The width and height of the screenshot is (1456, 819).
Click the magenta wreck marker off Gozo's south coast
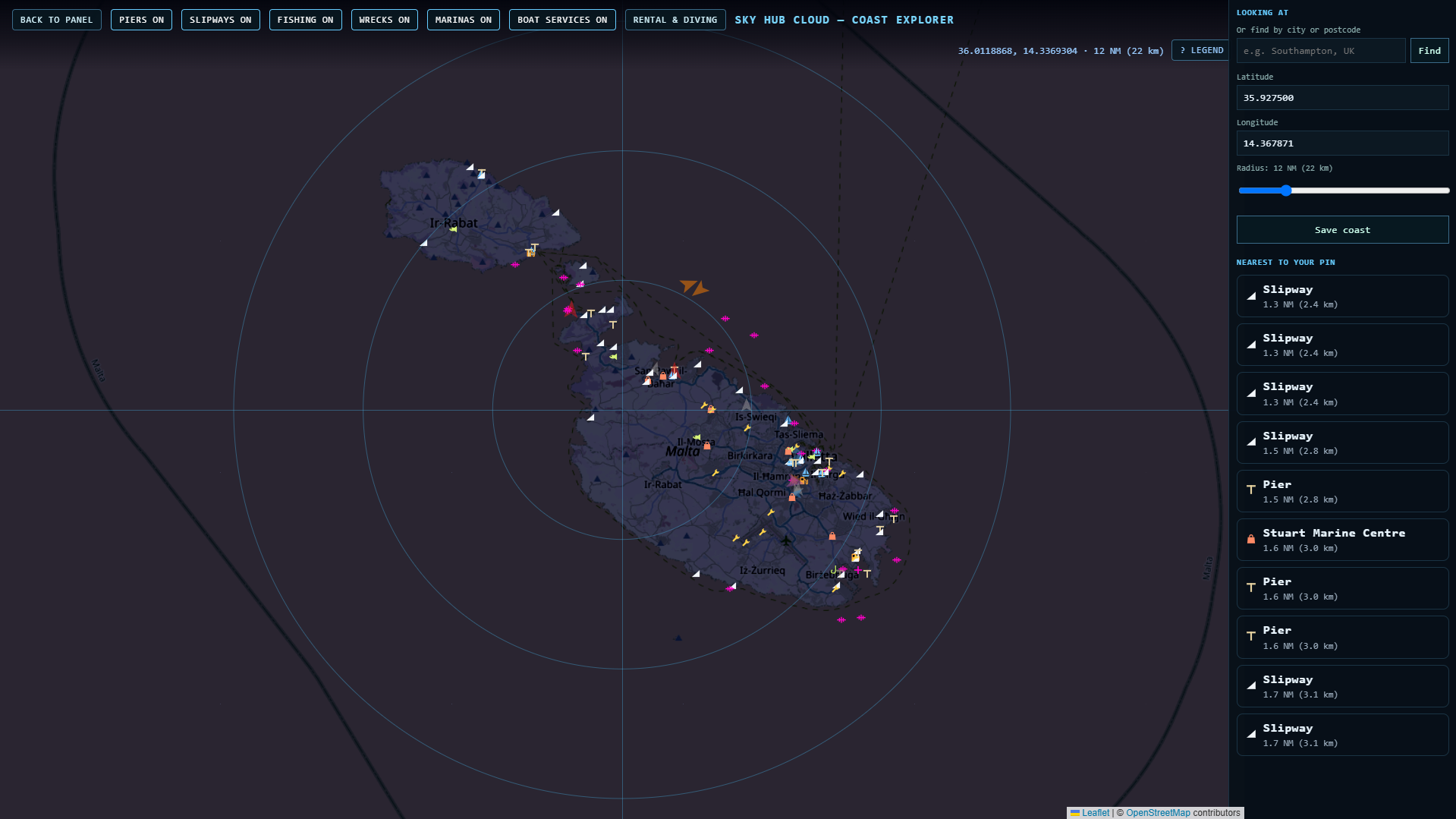point(515,265)
